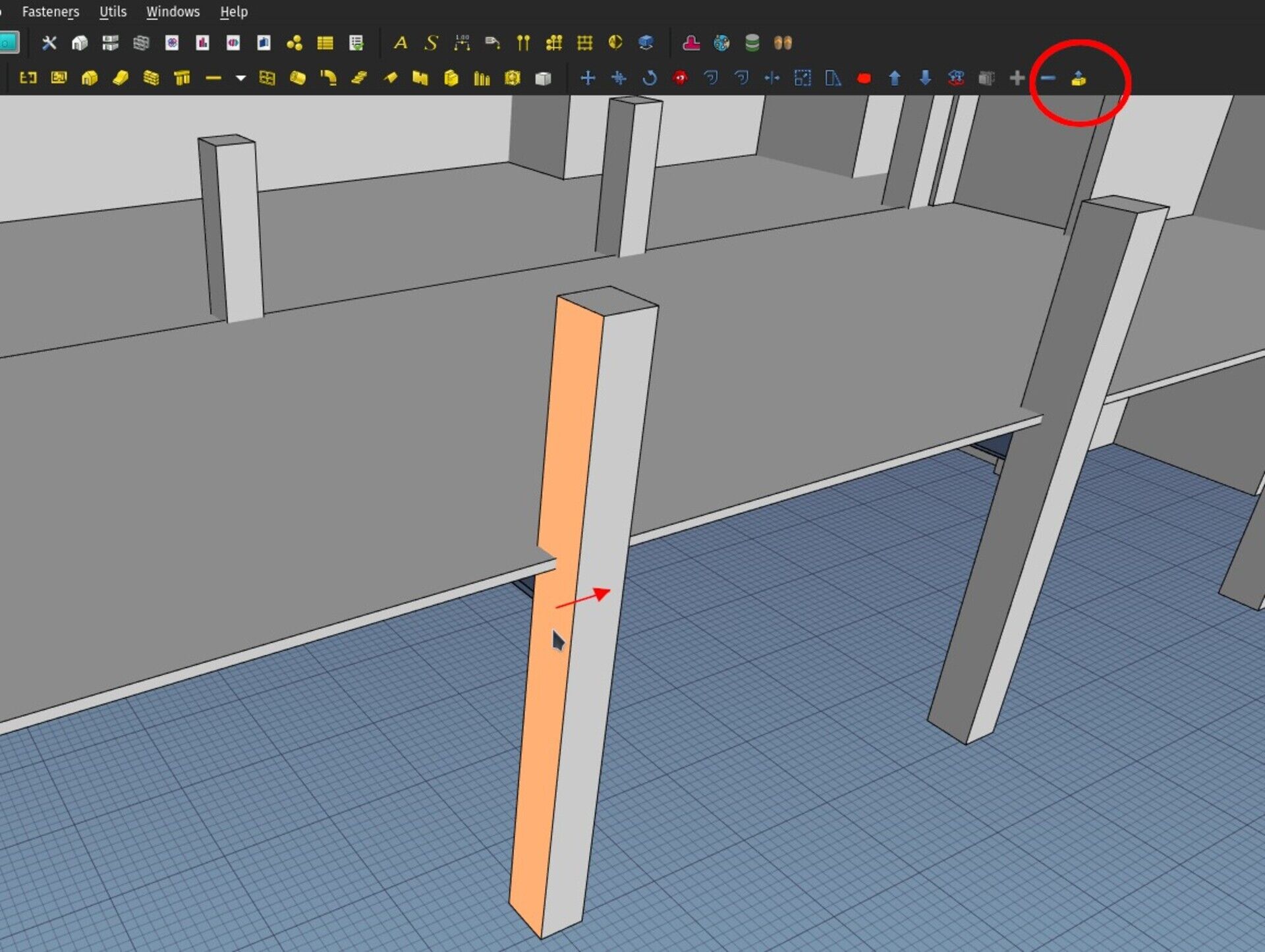Create a dimension with the 1.00 tool

click(461, 43)
